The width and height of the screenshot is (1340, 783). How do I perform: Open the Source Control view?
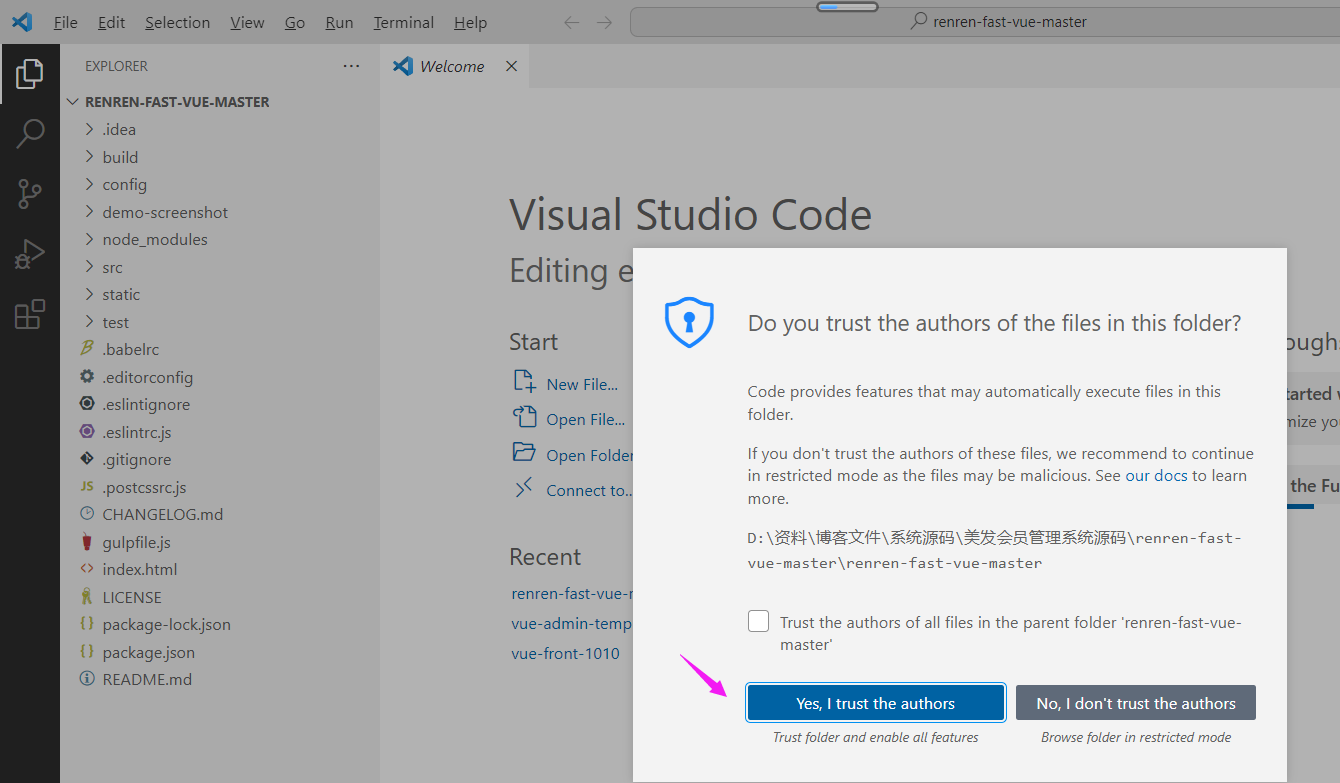30,194
